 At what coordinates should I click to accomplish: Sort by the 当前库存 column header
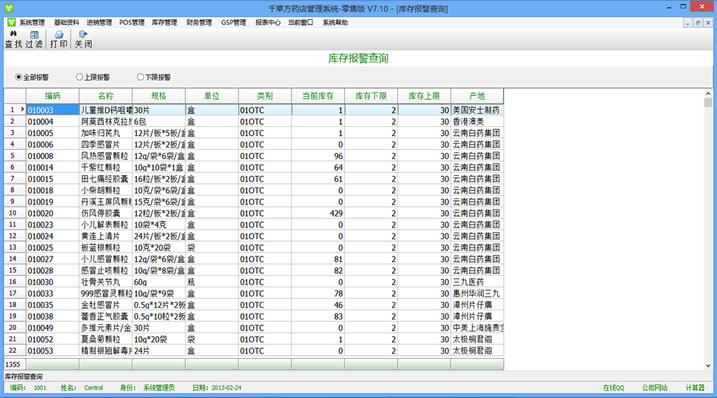click(x=318, y=96)
